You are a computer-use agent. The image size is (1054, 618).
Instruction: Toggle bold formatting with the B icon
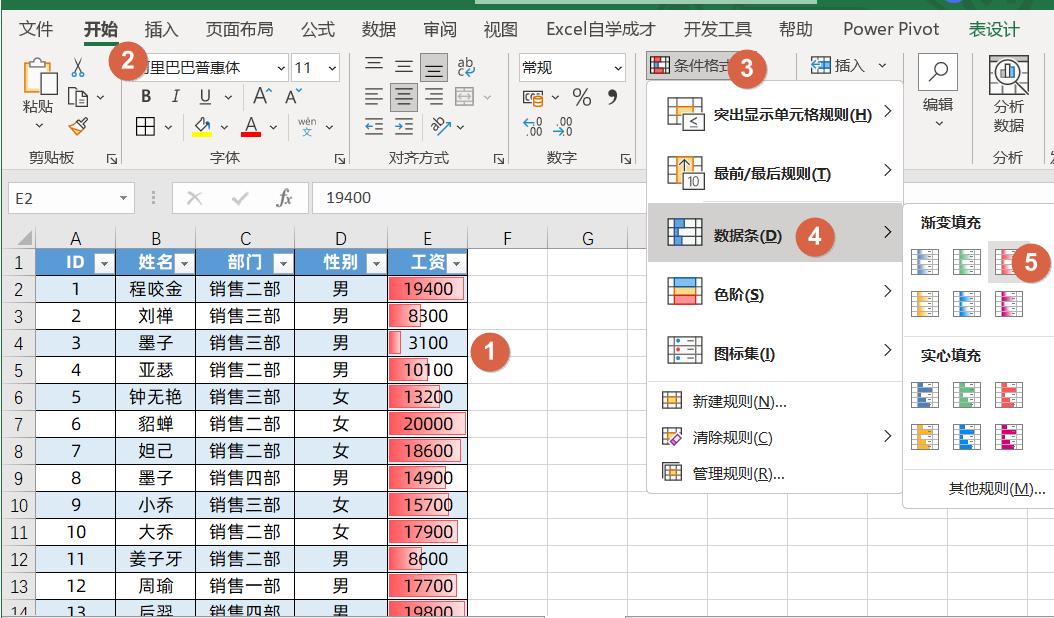147,96
